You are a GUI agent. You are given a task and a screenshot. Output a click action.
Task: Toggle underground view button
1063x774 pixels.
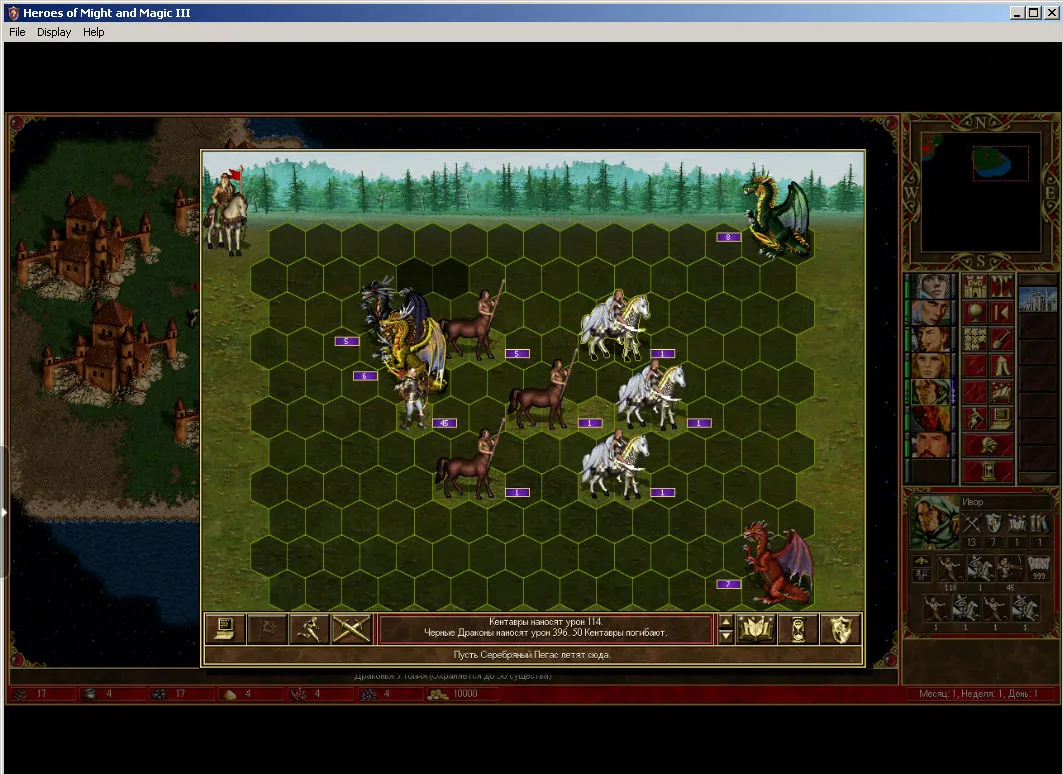click(x=1001, y=287)
